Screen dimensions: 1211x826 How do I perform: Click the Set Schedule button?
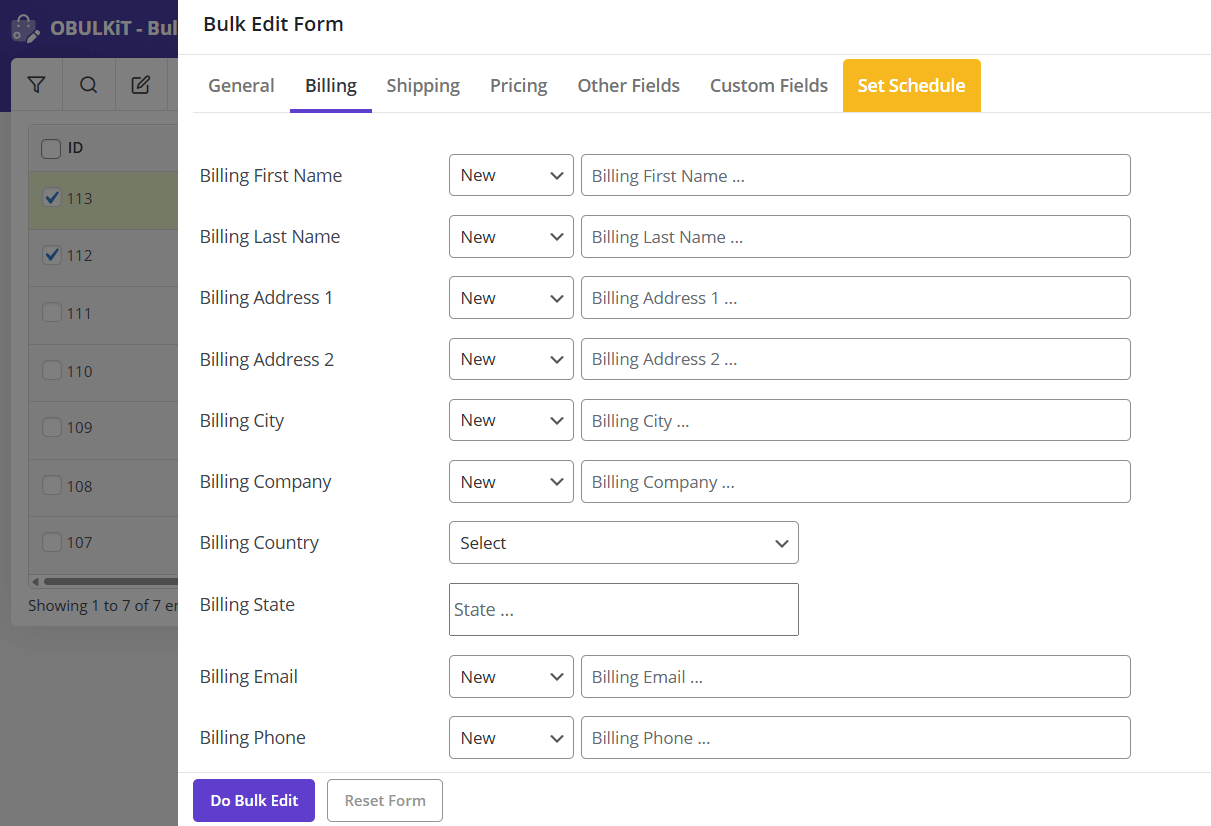pyautogui.click(x=911, y=86)
